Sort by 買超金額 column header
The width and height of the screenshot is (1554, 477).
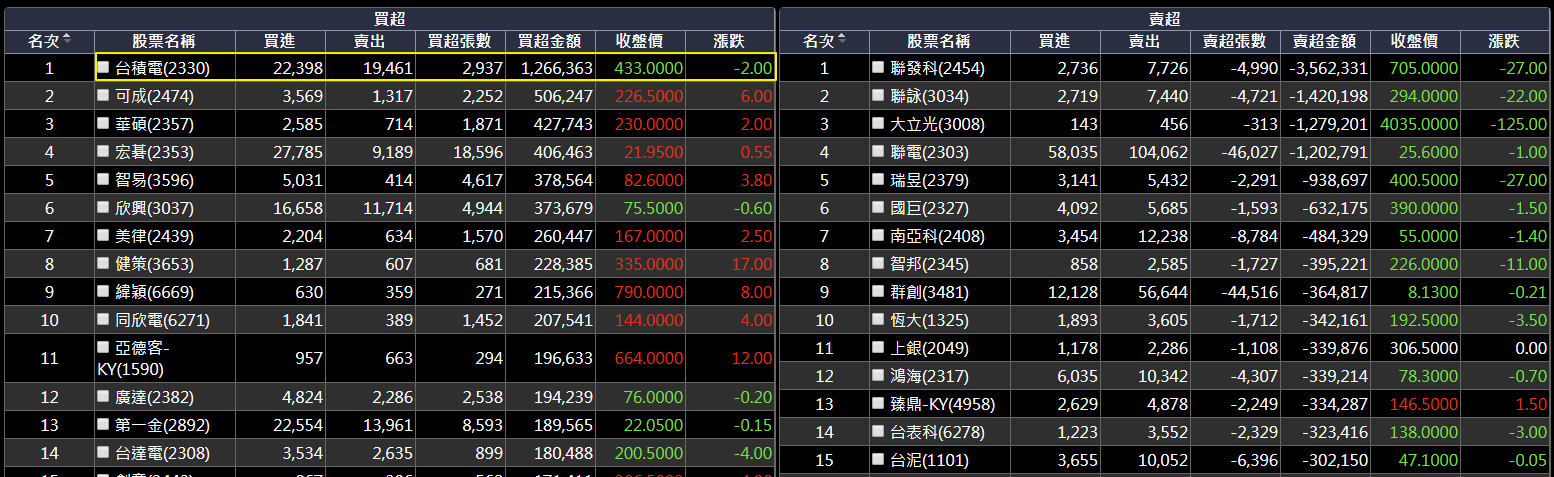tap(550, 41)
